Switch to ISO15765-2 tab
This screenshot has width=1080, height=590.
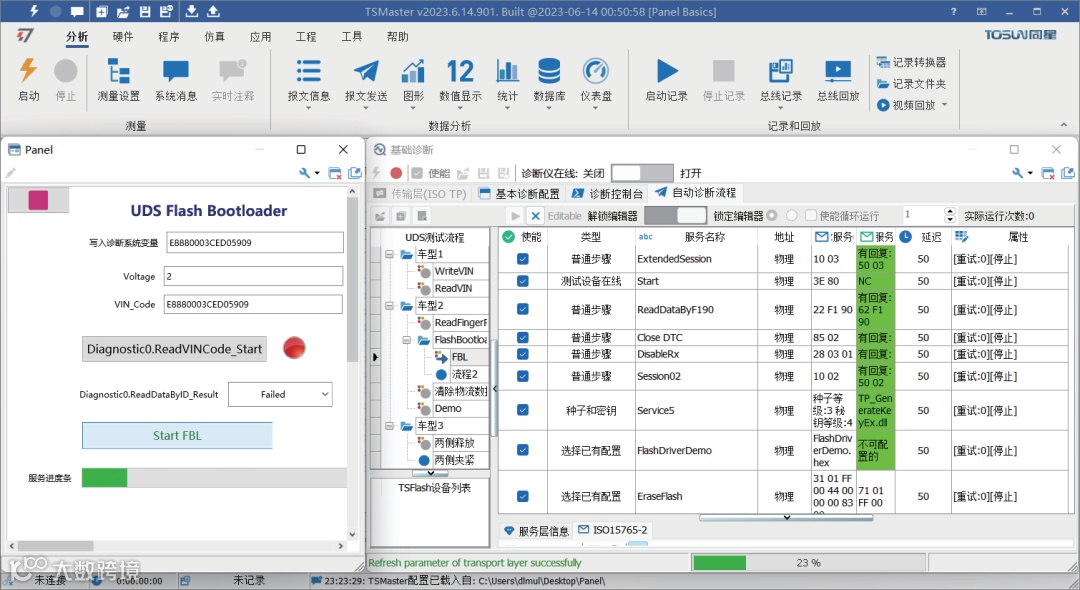pos(613,530)
